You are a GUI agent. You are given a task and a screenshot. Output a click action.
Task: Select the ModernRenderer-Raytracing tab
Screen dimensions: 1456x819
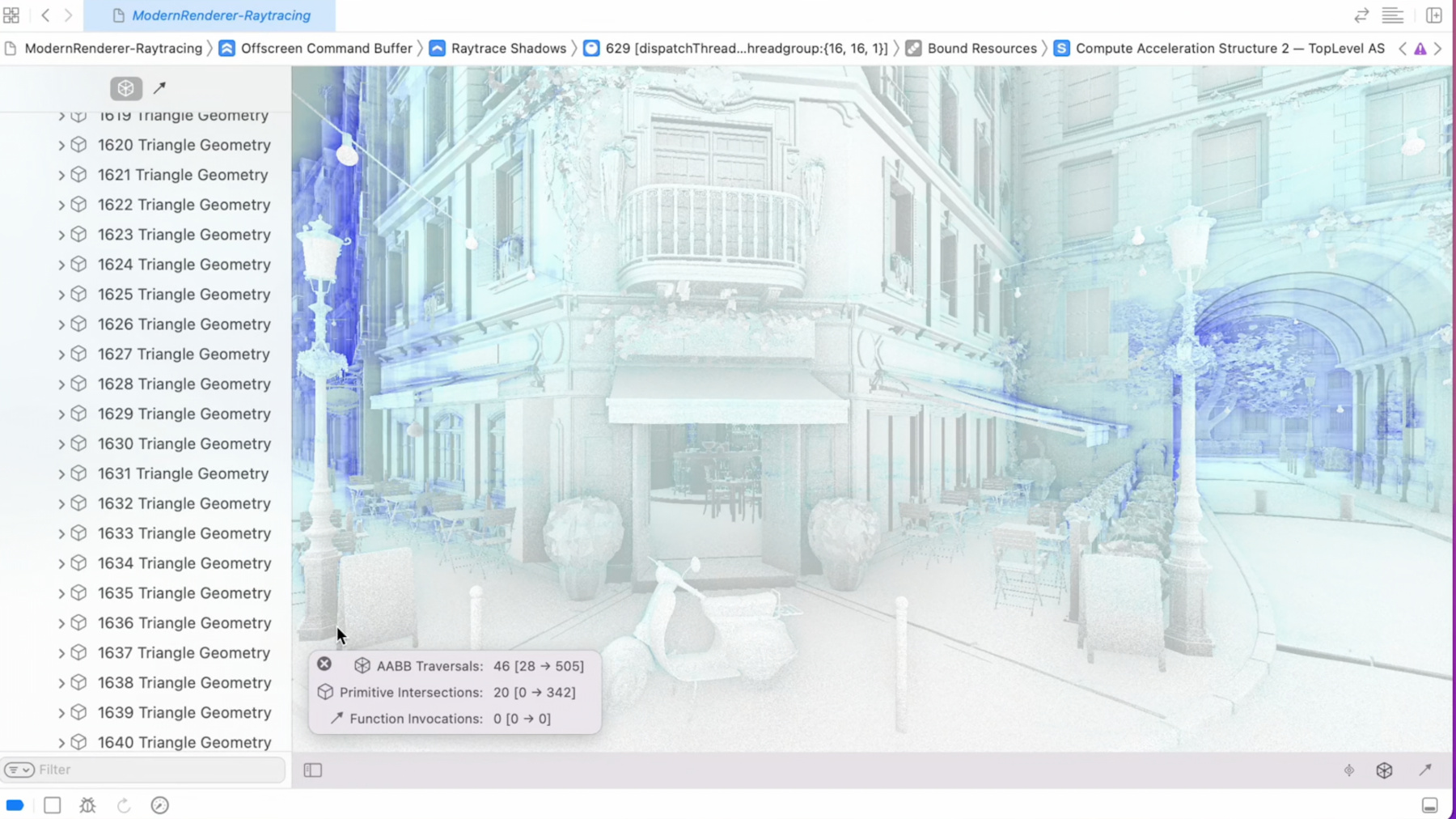click(x=210, y=15)
